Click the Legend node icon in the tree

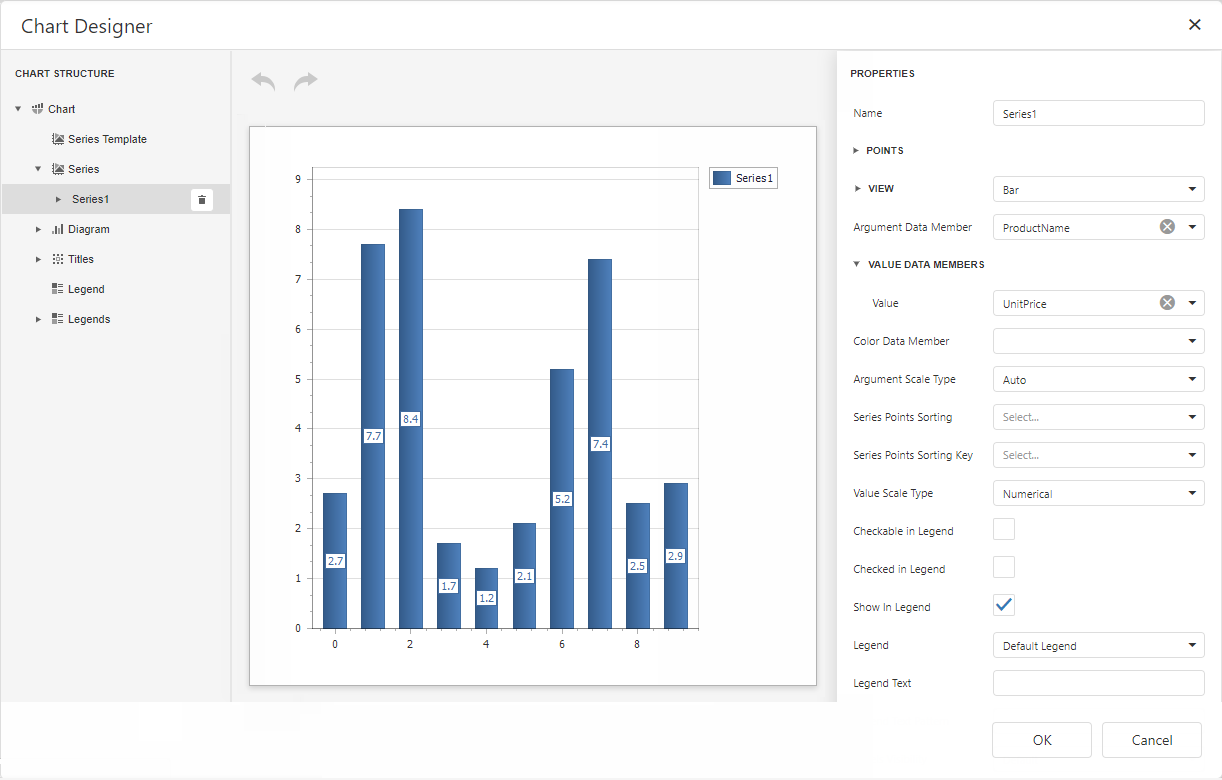point(59,289)
